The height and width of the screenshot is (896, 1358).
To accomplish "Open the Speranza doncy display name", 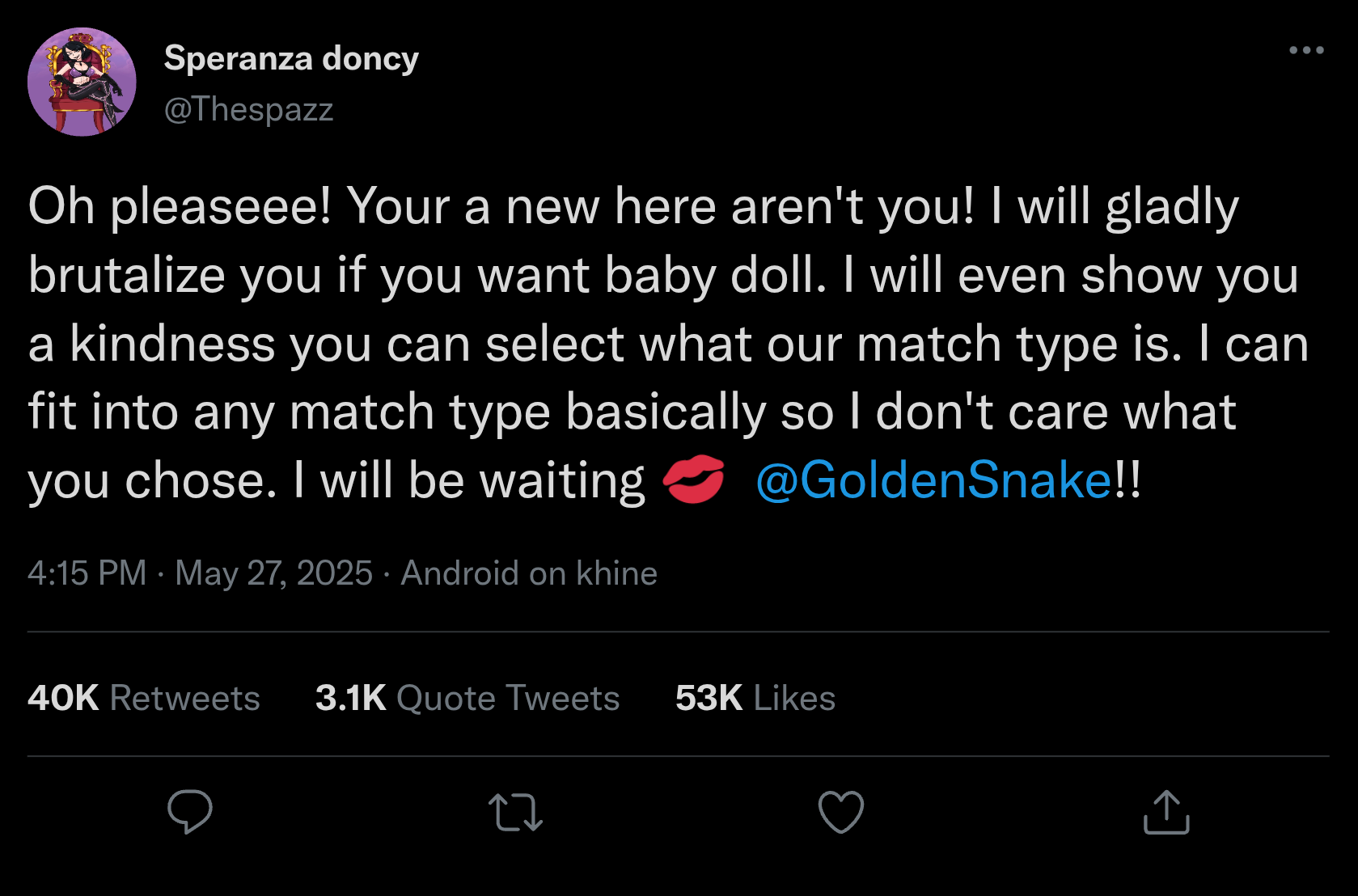I will [291, 58].
